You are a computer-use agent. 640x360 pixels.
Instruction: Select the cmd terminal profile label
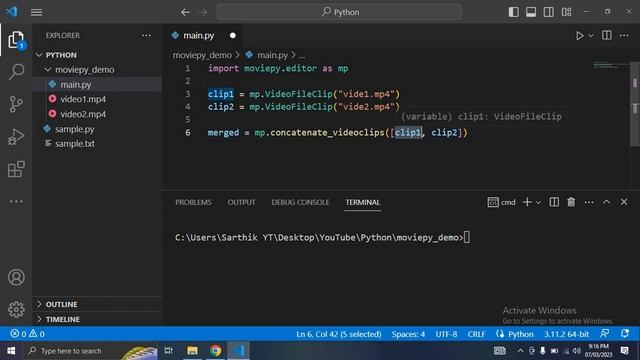point(501,202)
